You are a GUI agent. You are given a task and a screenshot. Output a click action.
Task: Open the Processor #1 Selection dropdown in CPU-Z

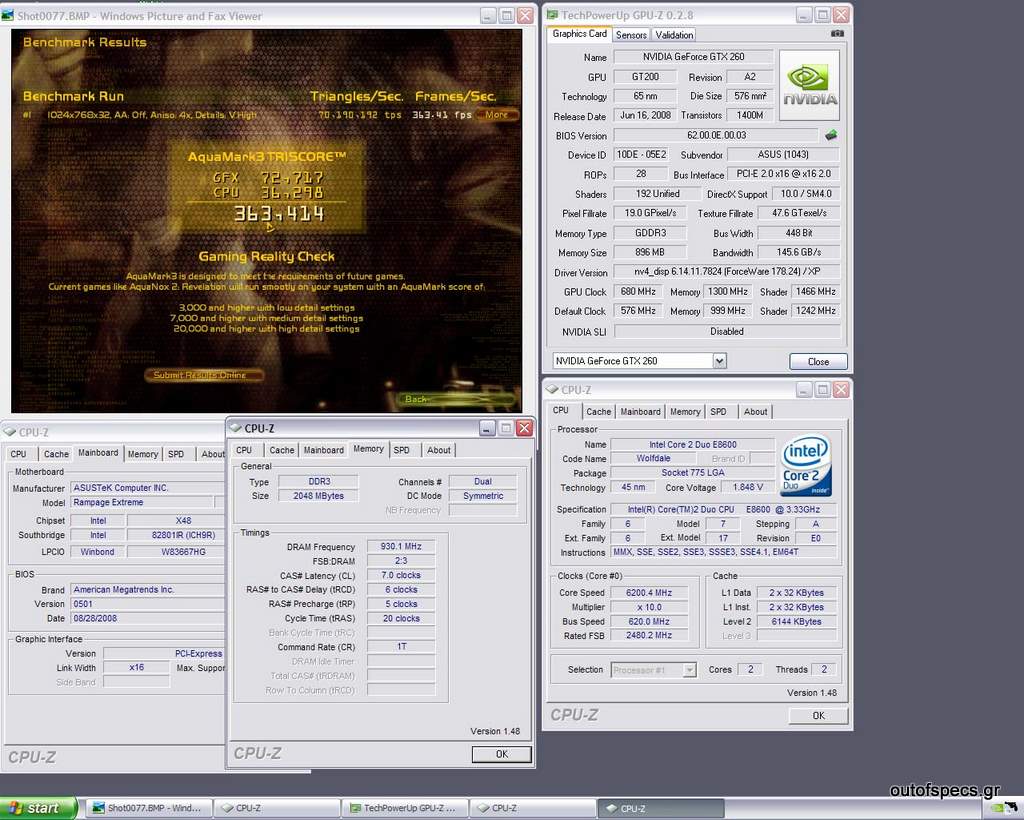[689, 670]
